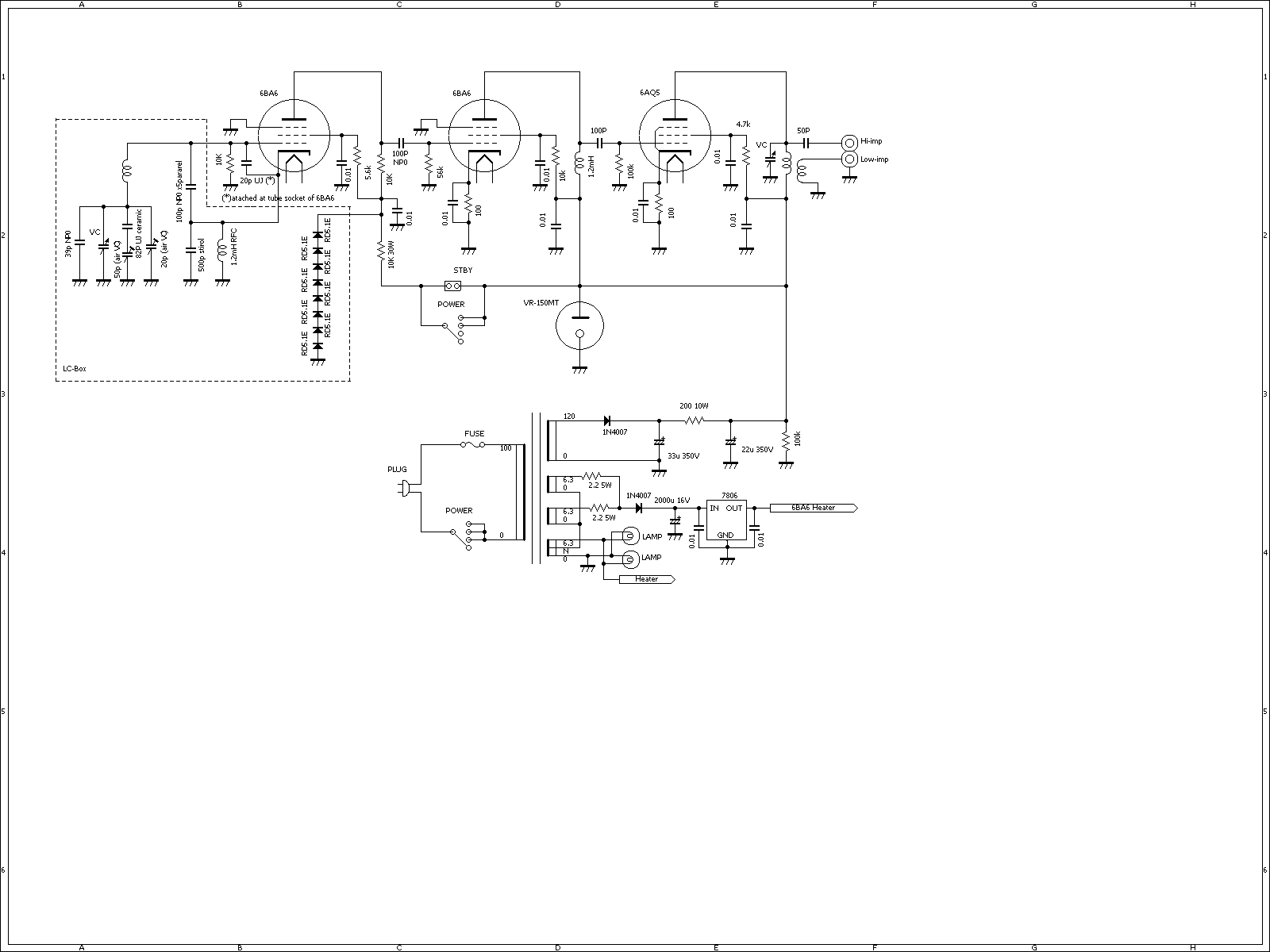Click the 2000u 16V capacitor symbol

[675, 520]
